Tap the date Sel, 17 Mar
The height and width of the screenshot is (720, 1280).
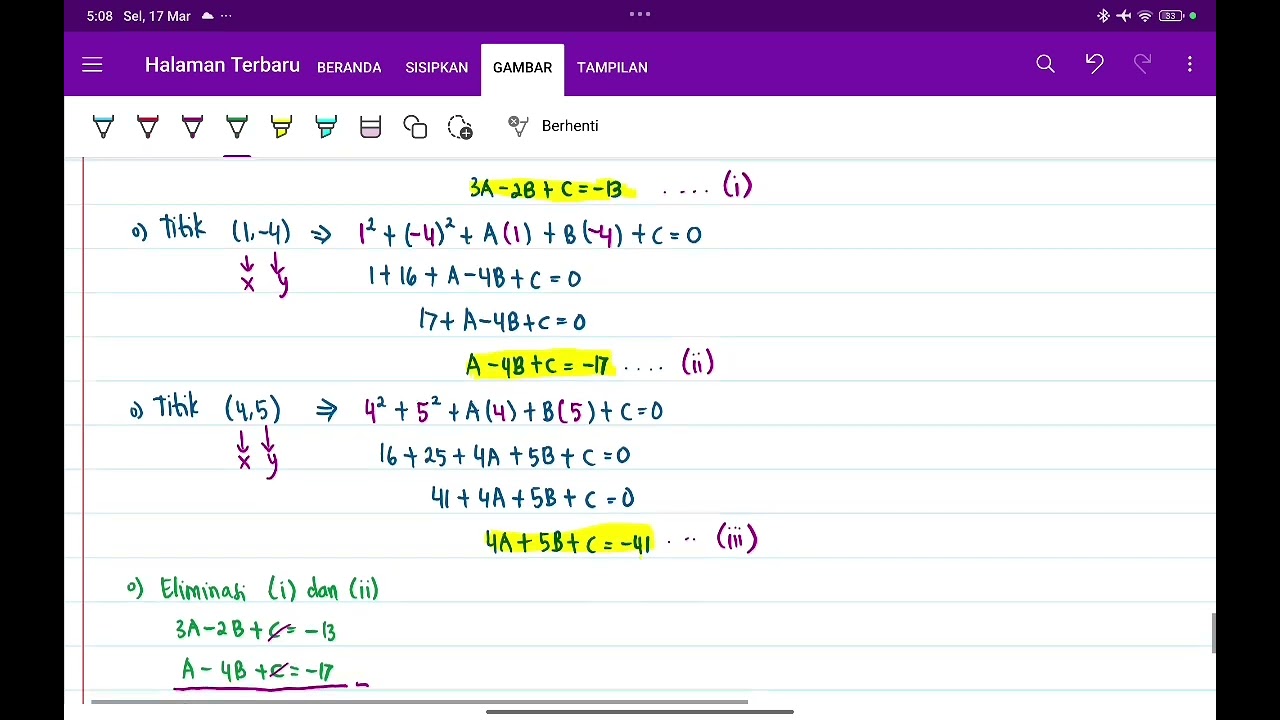click(x=157, y=16)
